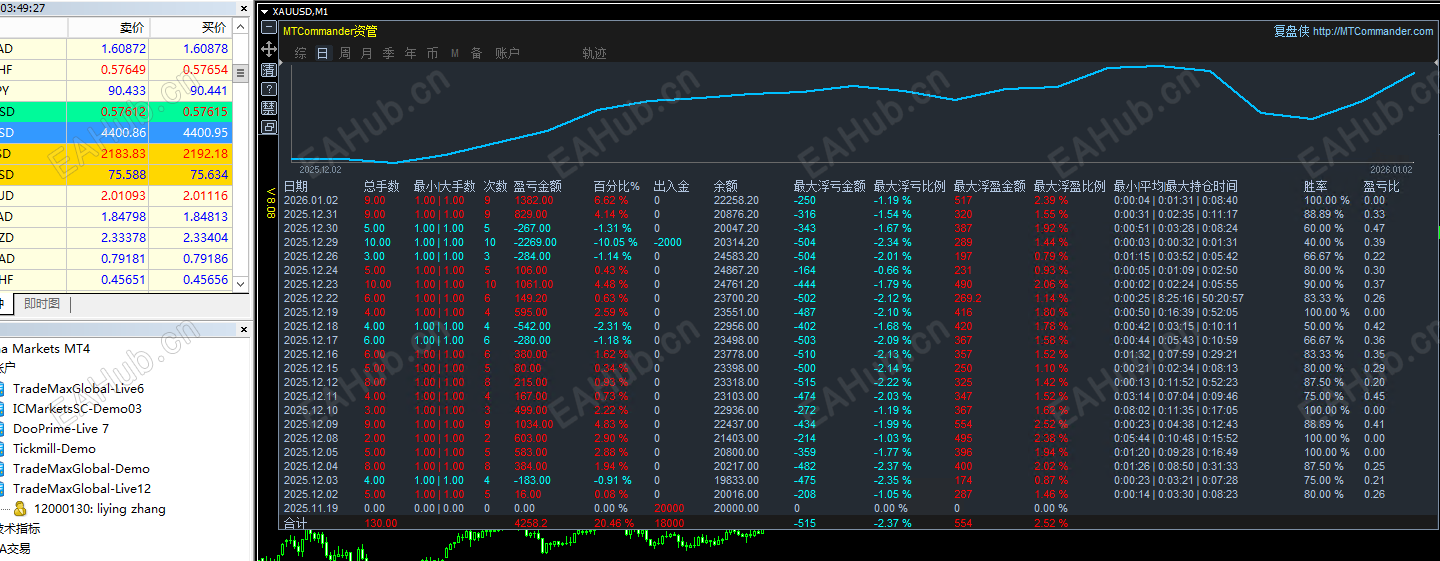Select the 4400.86 bid price row in Market Watch

[x=115, y=132]
